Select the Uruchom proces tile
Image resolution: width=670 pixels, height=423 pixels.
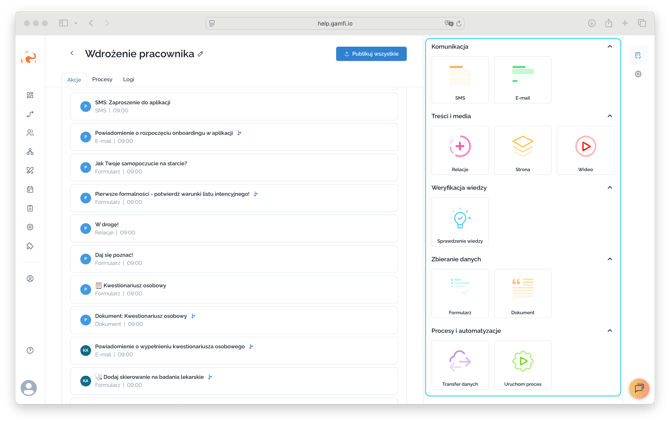522,364
